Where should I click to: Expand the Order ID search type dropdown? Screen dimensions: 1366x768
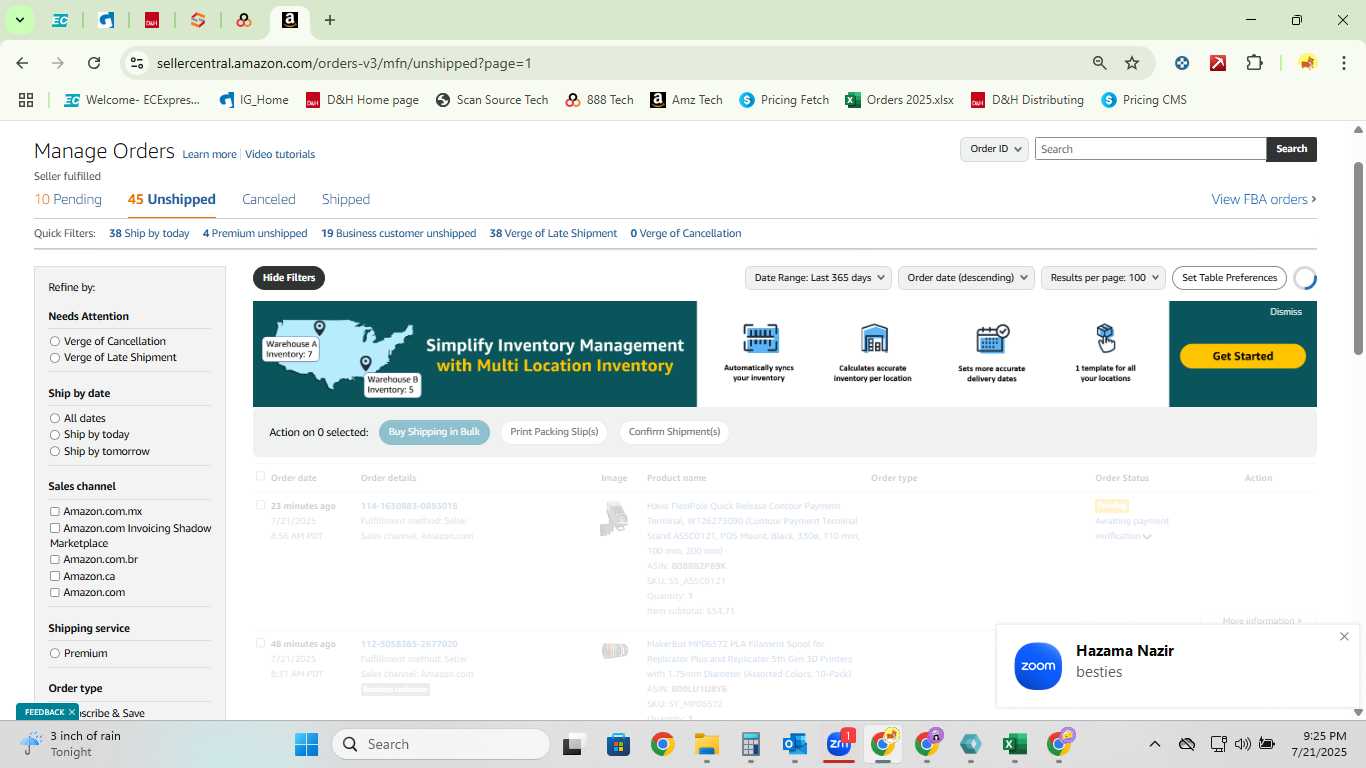[995, 149]
